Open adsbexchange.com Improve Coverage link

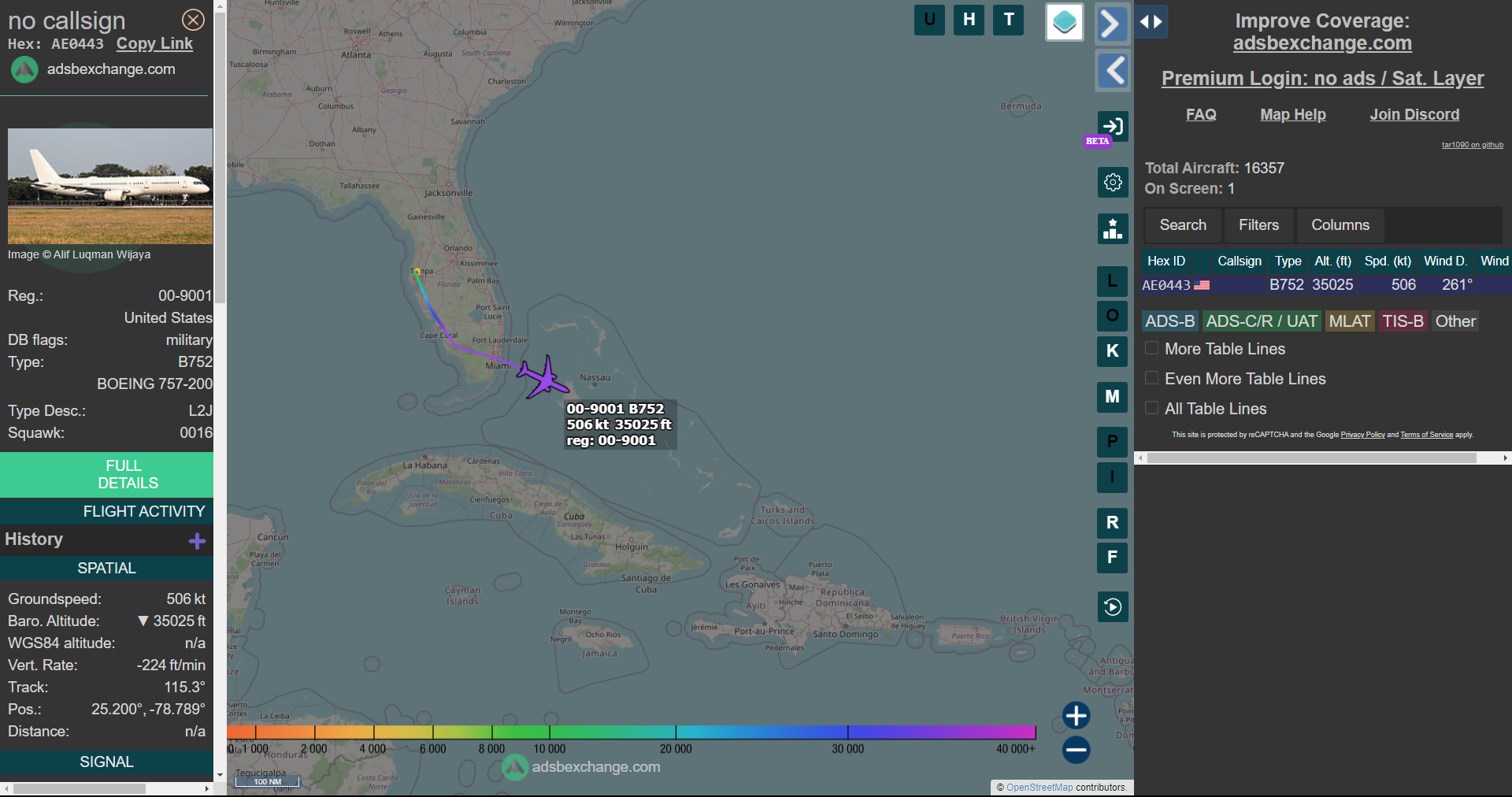coord(1322,43)
